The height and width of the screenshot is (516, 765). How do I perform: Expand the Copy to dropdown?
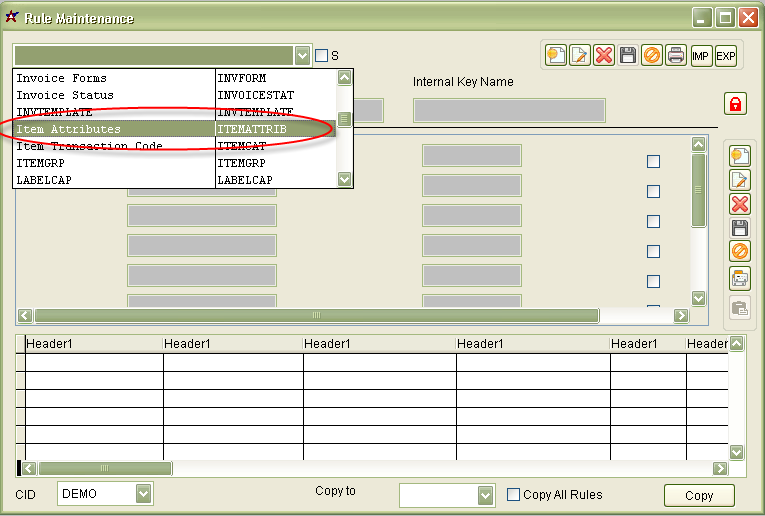pyautogui.click(x=486, y=495)
